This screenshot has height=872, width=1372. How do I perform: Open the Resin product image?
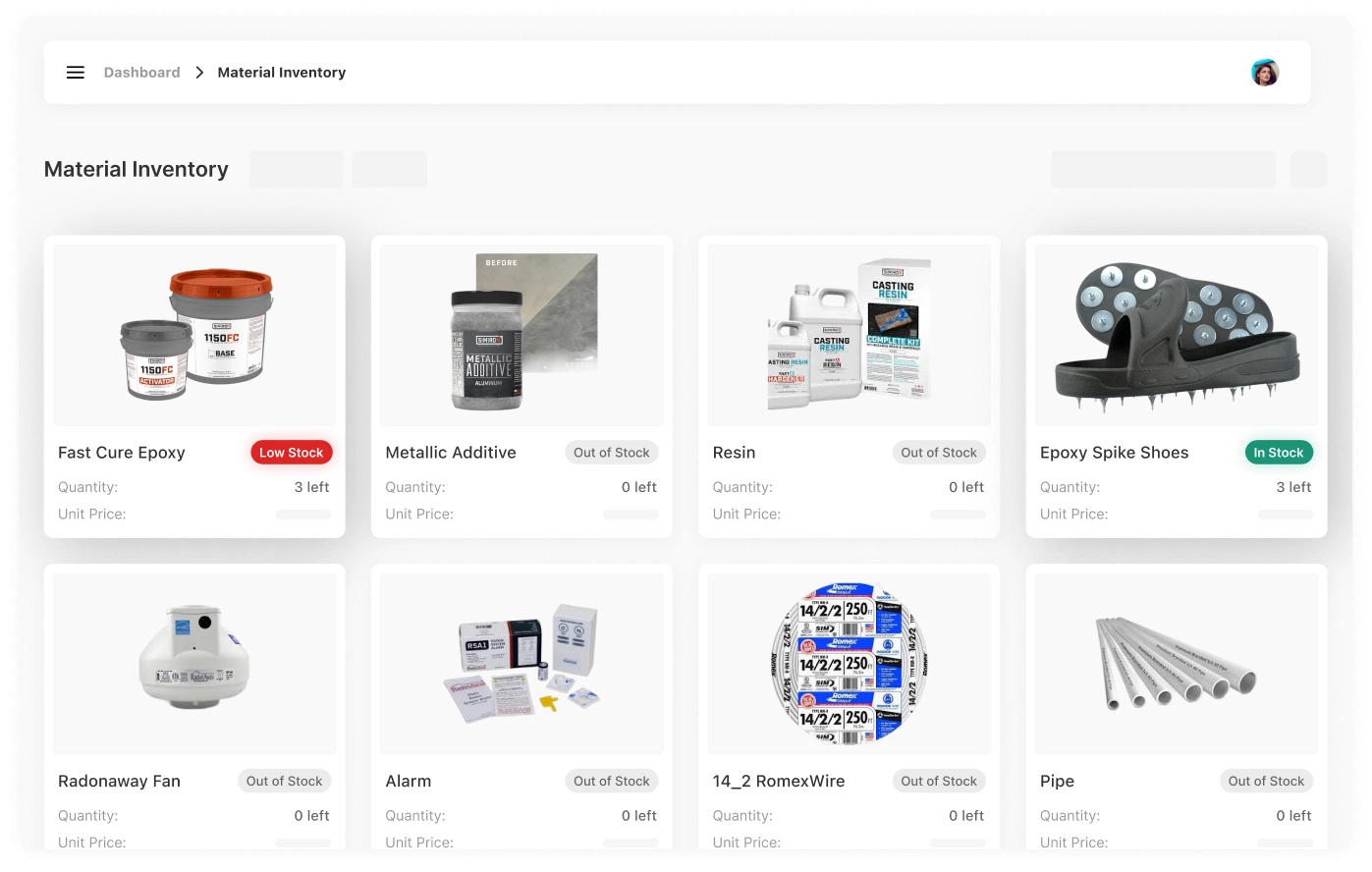click(x=850, y=335)
